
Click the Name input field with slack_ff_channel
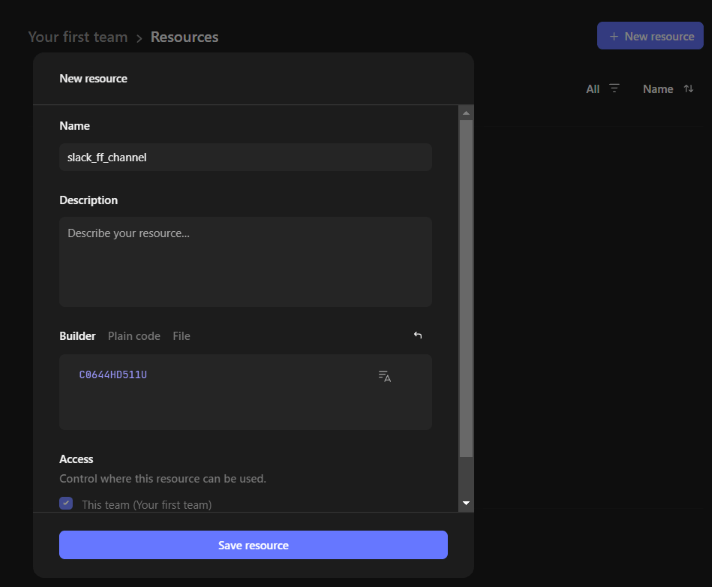245,157
